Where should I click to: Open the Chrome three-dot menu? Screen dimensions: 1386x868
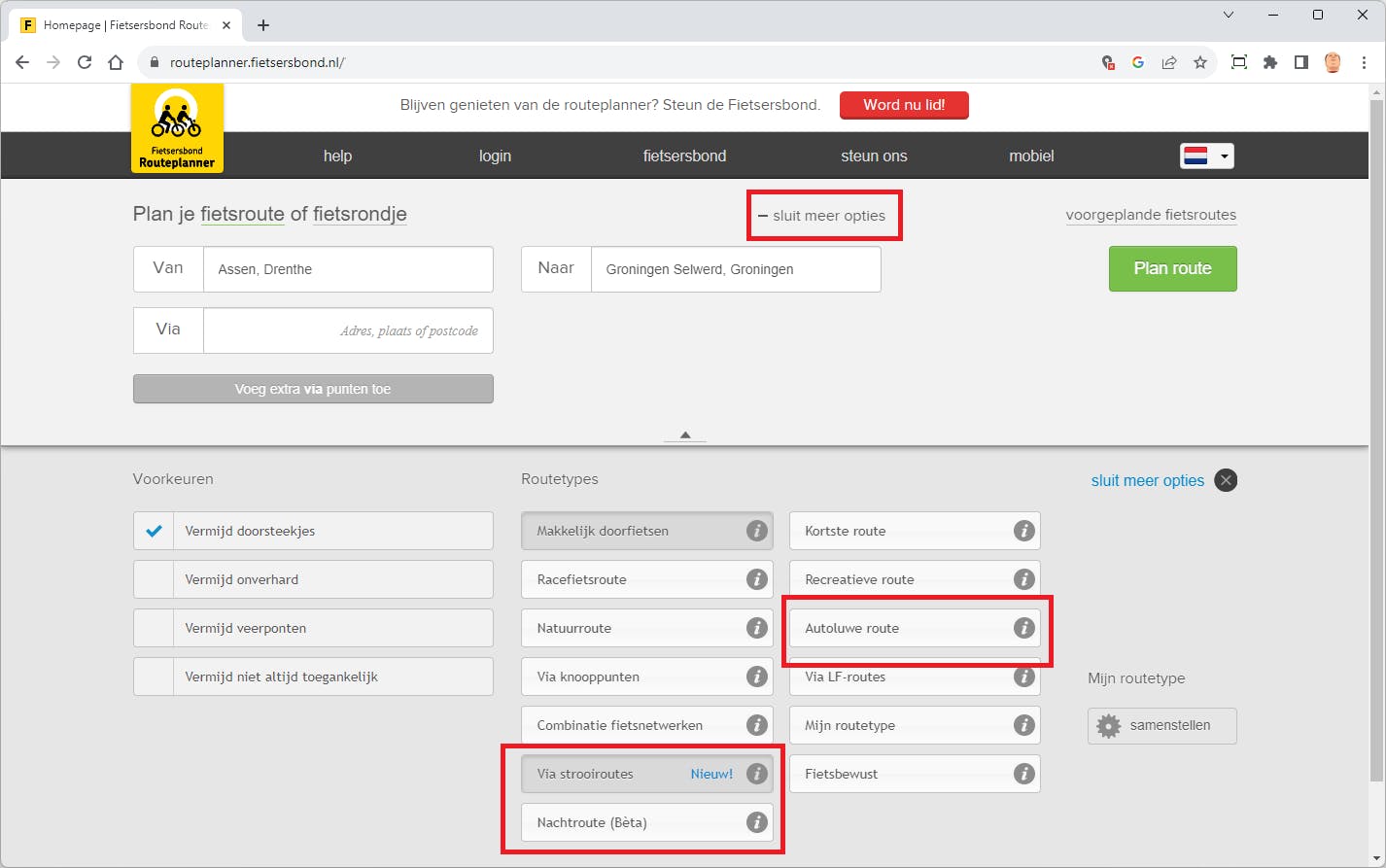[x=1365, y=62]
